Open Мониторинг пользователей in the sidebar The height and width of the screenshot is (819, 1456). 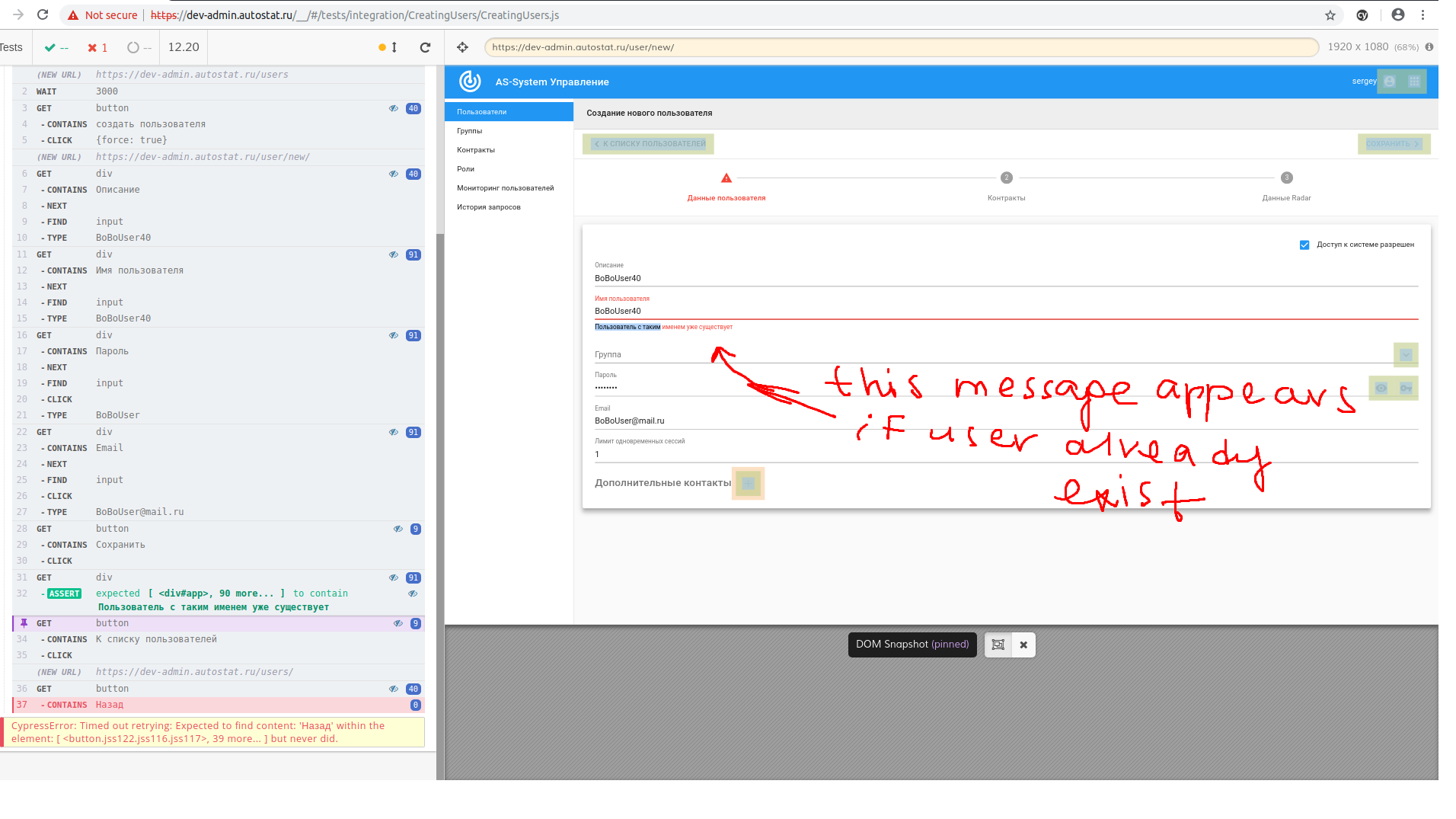[509, 188]
